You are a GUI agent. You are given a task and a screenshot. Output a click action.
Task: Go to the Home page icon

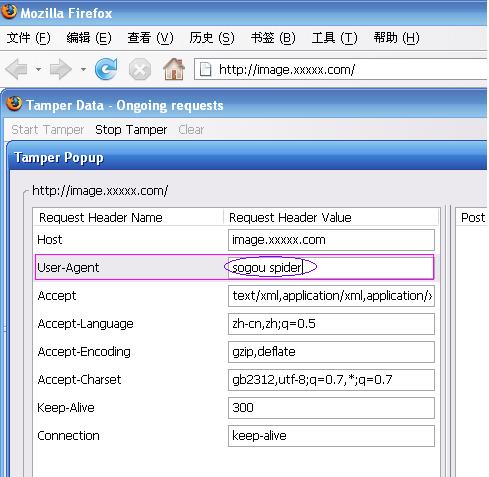coord(174,69)
